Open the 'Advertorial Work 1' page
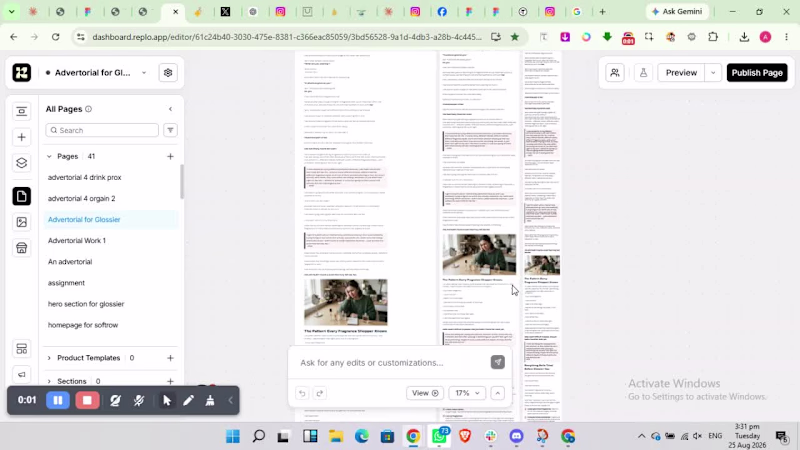800x450 pixels. click(77, 240)
